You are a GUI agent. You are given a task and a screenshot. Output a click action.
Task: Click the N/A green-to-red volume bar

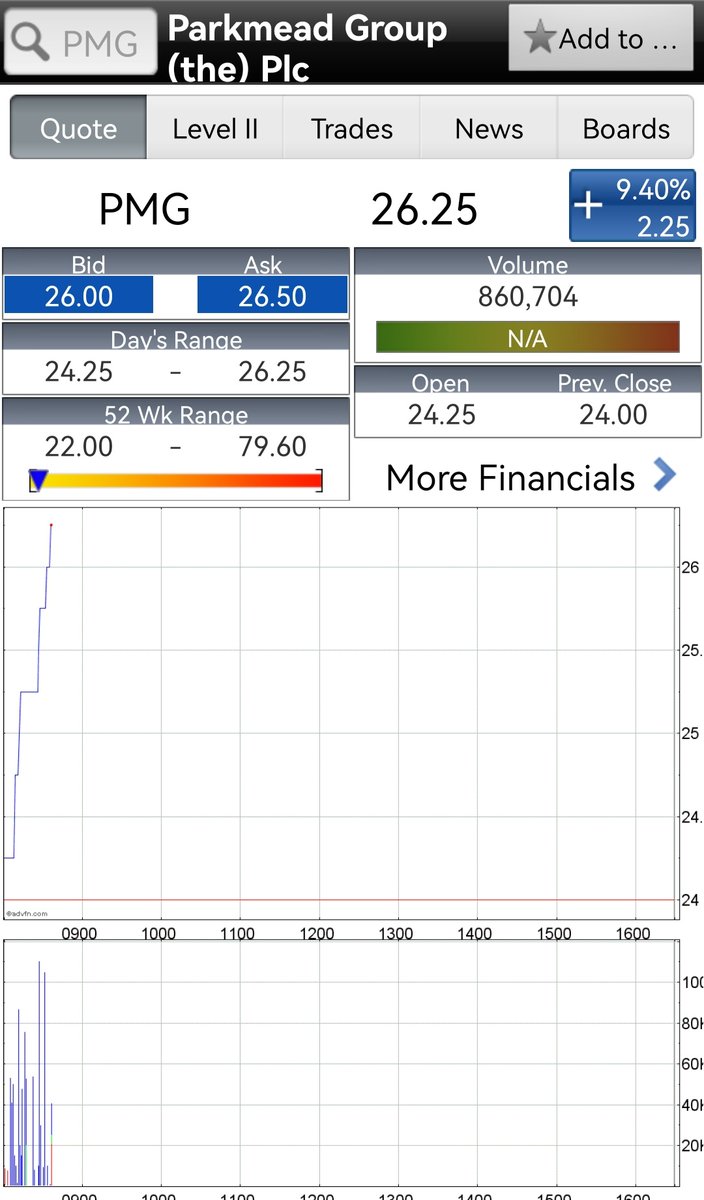click(x=528, y=338)
